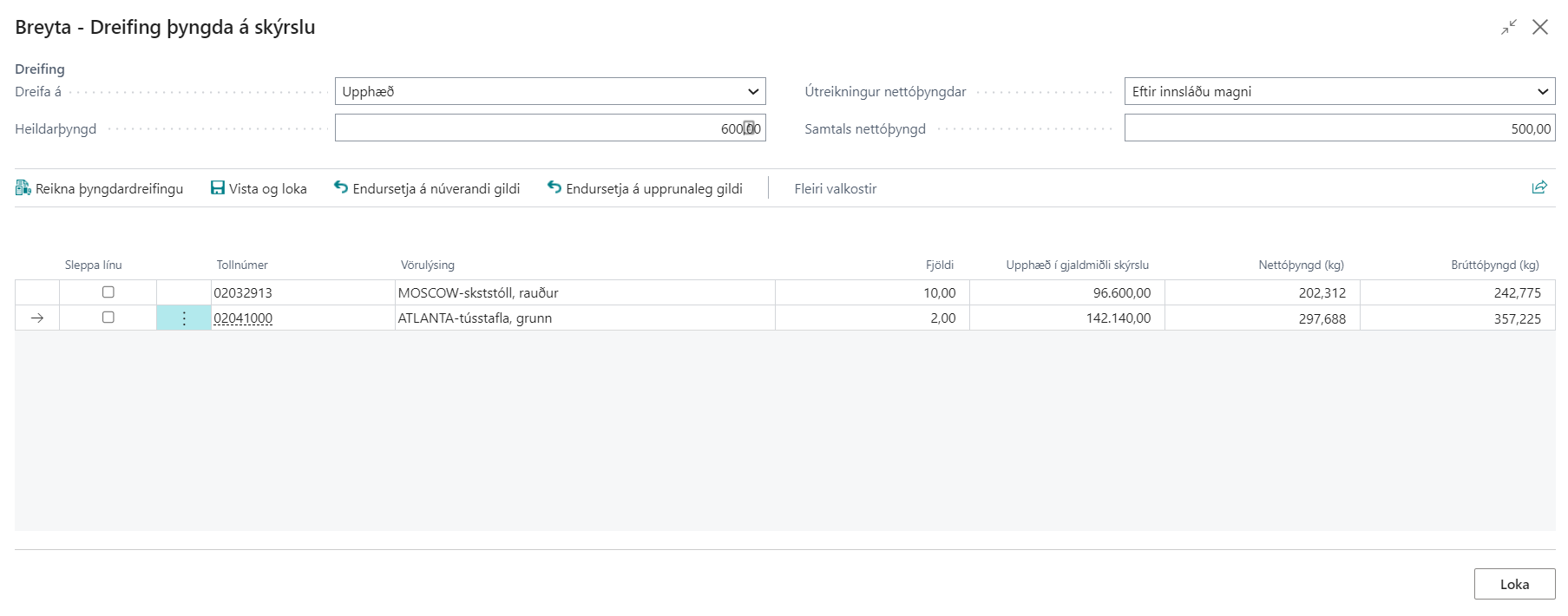Click the Endursetja á upprunaleg gildi undo icon
1568x616 pixels.
coord(554,187)
